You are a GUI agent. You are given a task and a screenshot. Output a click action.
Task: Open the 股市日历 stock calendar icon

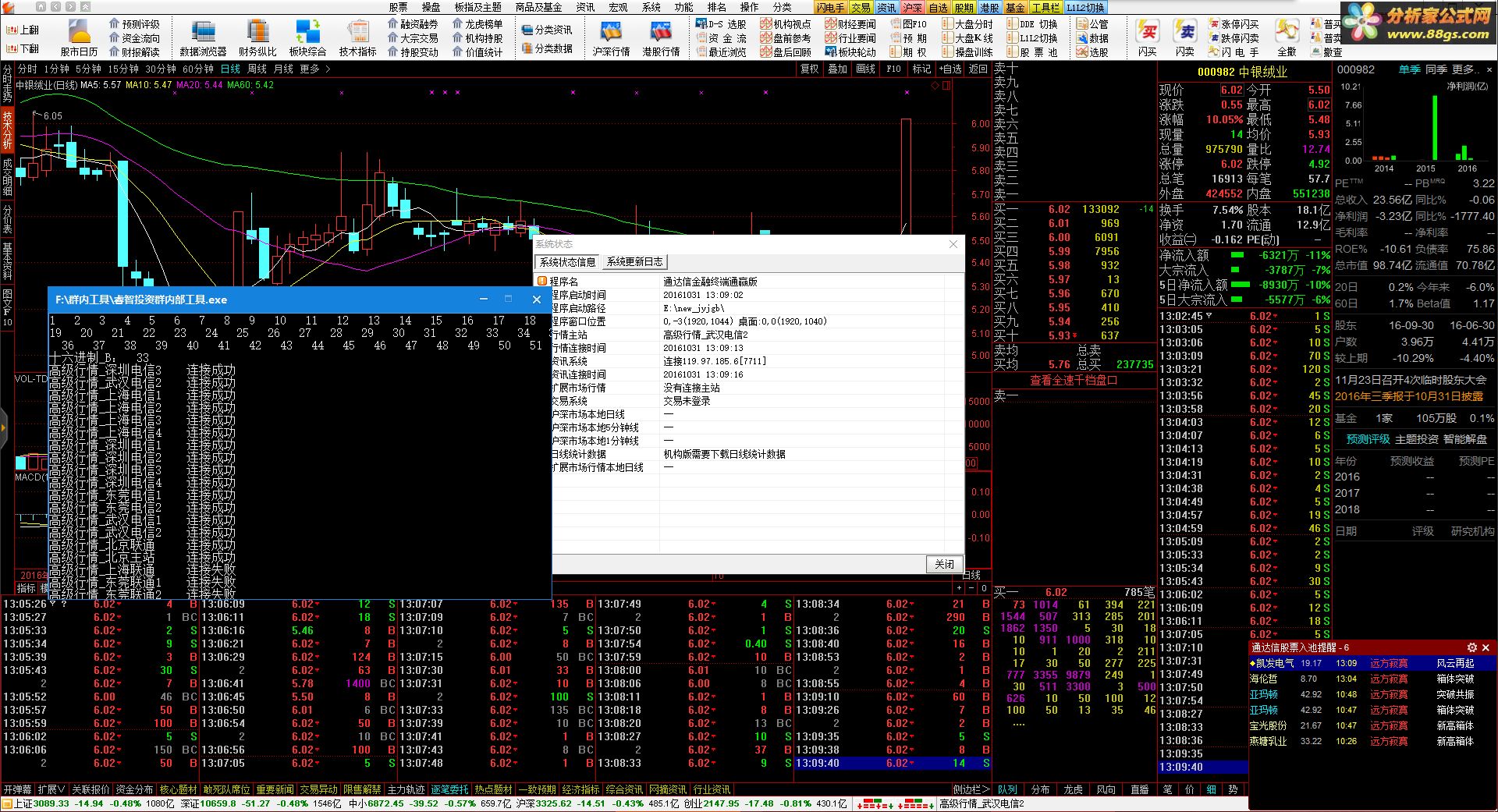pyautogui.click(x=79, y=37)
